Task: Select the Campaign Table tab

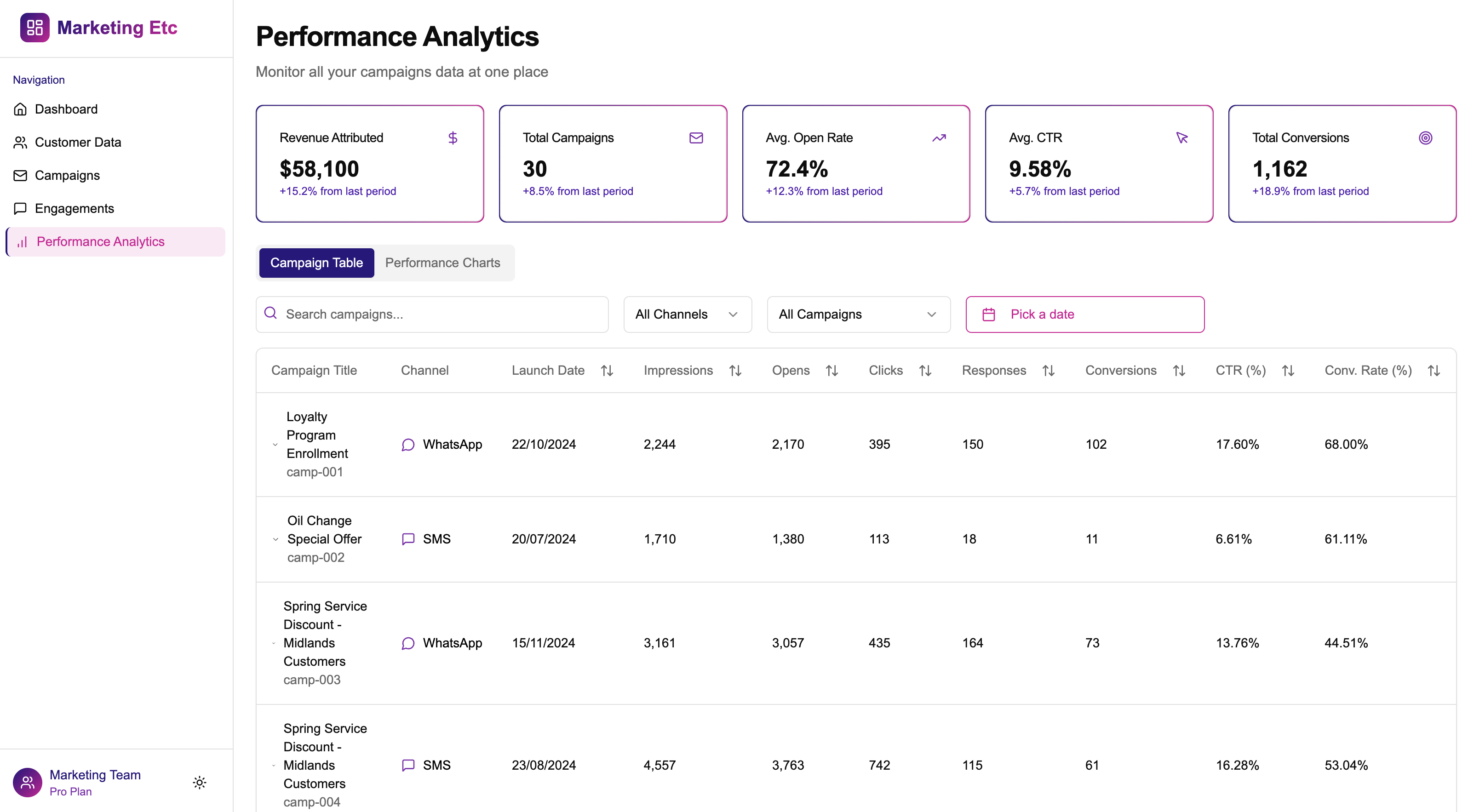Action: [x=316, y=263]
